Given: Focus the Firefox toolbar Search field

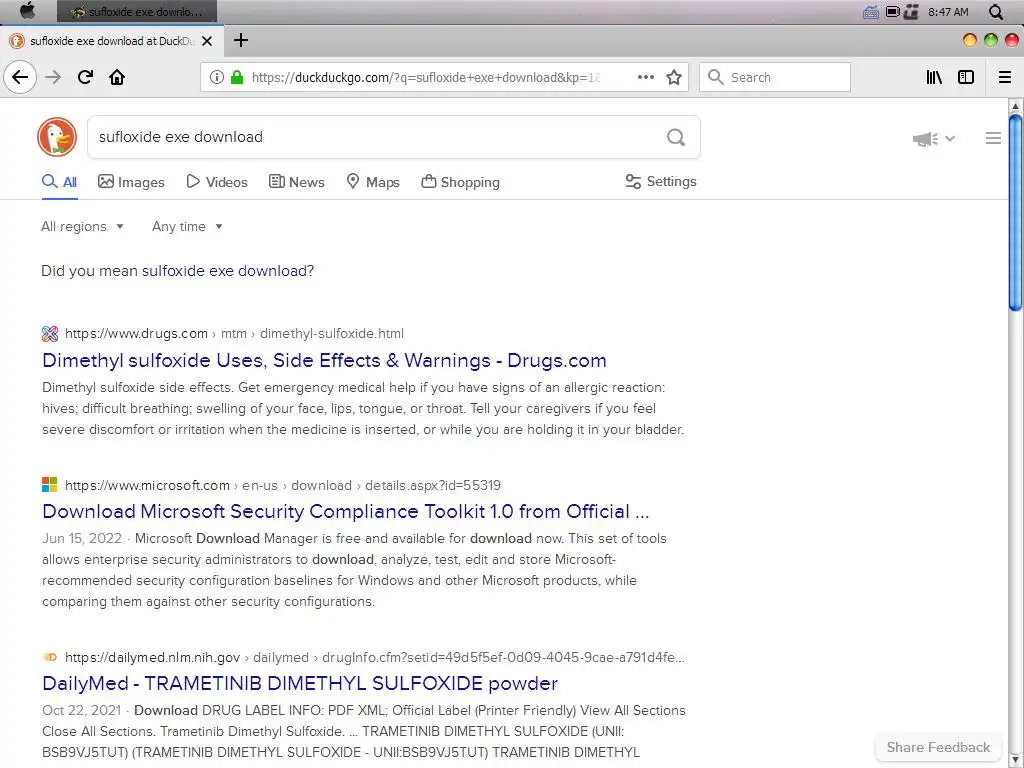Looking at the screenshot, I should [x=775, y=77].
